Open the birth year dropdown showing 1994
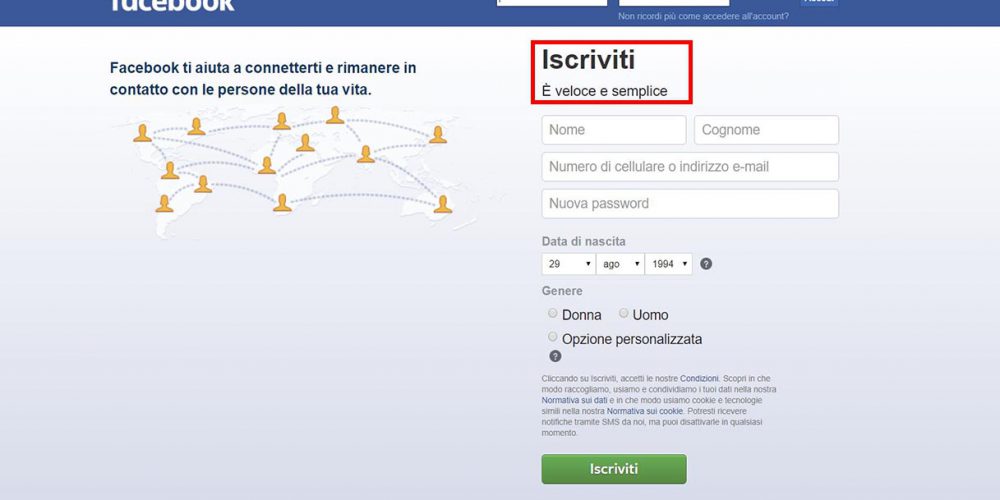This screenshot has width=1000, height=500. tap(668, 264)
